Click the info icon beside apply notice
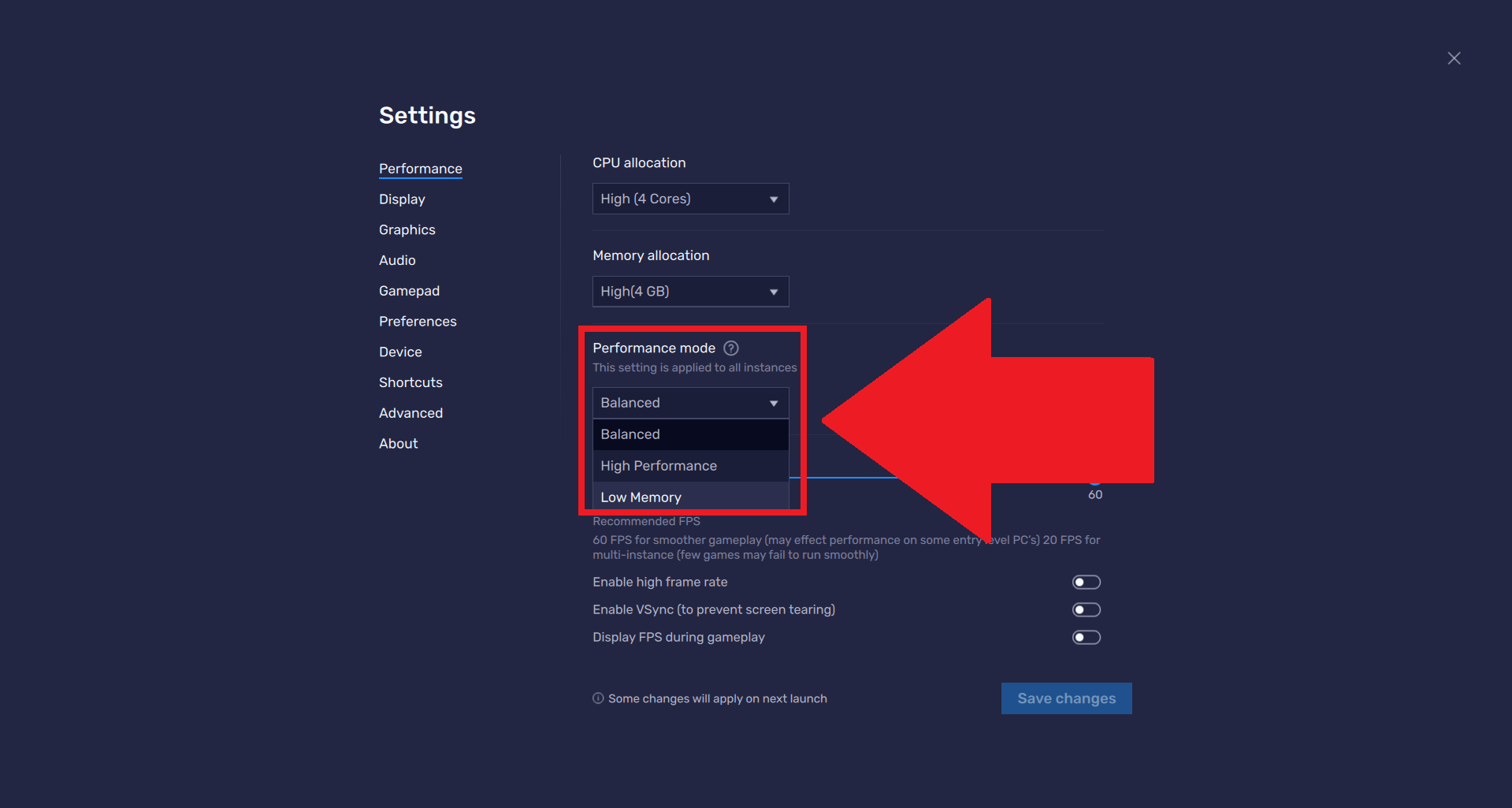 pyautogui.click(x=597, y=698)
